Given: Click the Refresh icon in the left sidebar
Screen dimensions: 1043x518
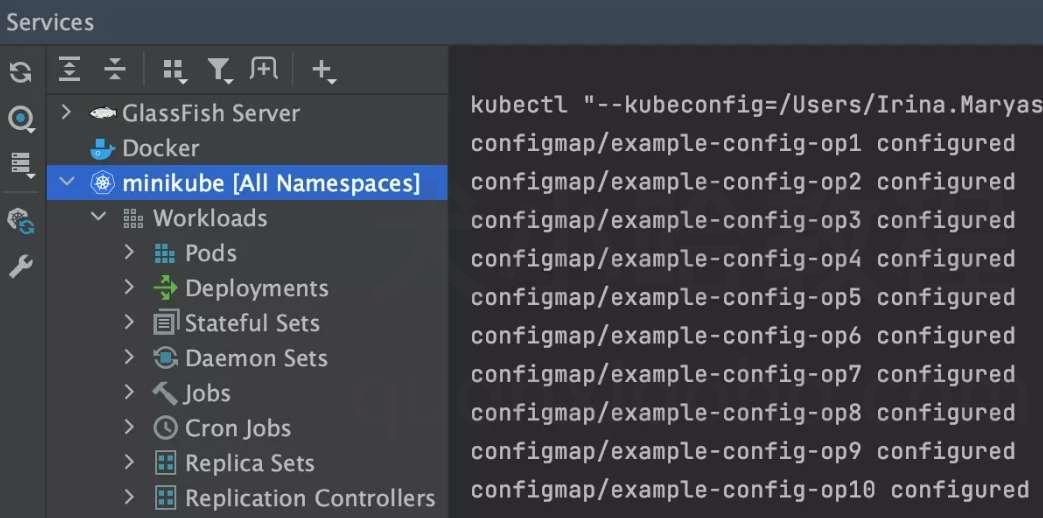Looking at the screenshot, I should click(x=21, y=72).
